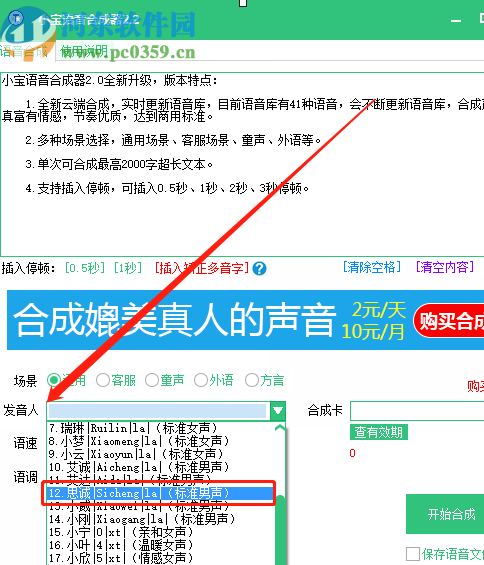Click the scroll-up arrow of voice list
The image size is (484, 565).
(x=280, y=427)
